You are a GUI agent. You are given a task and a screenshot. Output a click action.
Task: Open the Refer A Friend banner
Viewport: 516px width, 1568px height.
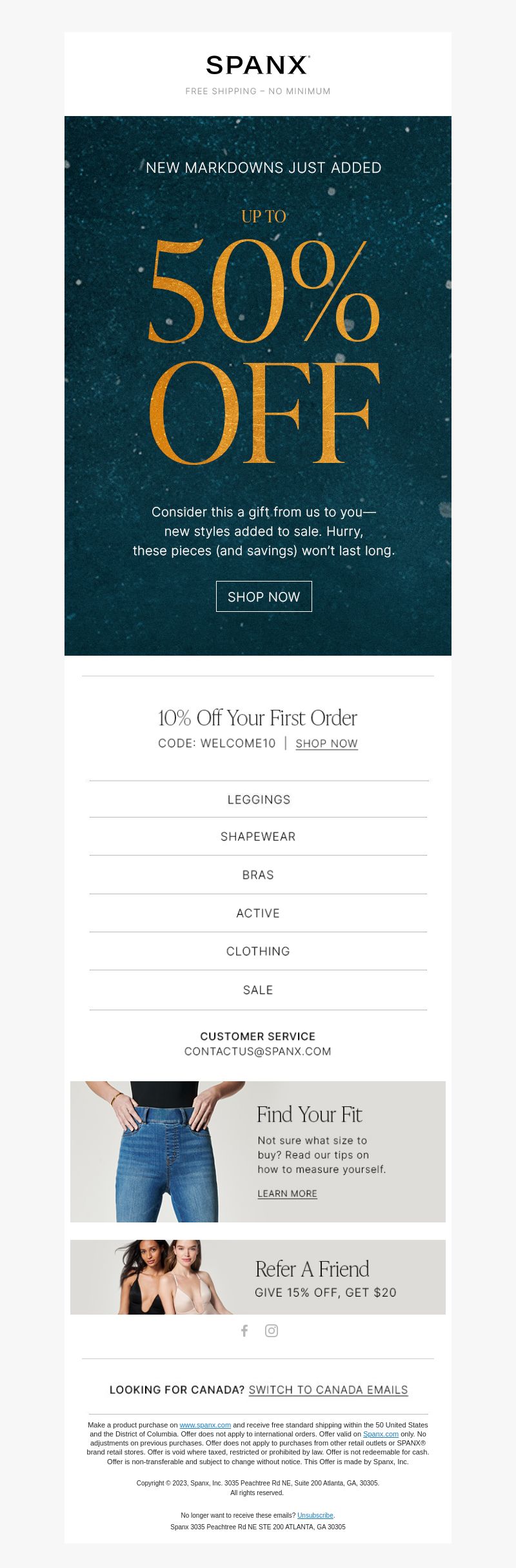(x=258, y=1277)
